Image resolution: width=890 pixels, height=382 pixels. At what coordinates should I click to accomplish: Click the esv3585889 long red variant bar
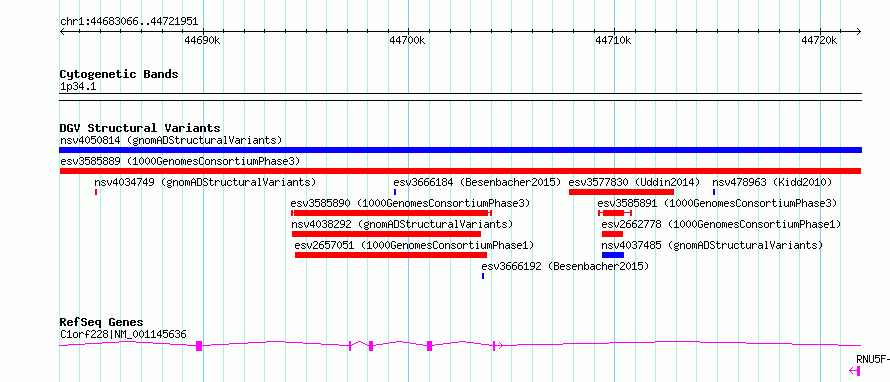tap(460, 171)
